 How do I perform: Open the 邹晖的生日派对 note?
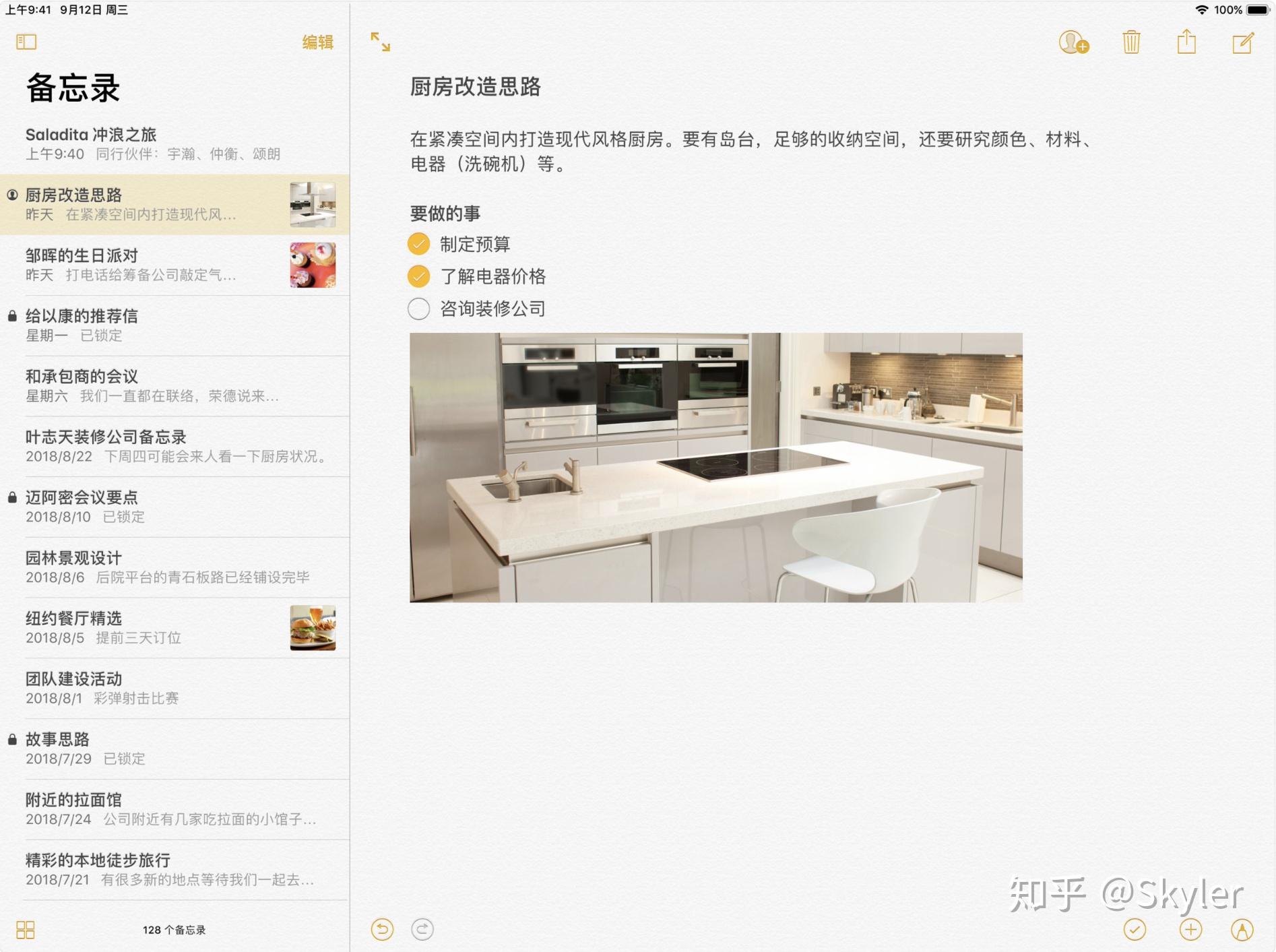(175, 265)
